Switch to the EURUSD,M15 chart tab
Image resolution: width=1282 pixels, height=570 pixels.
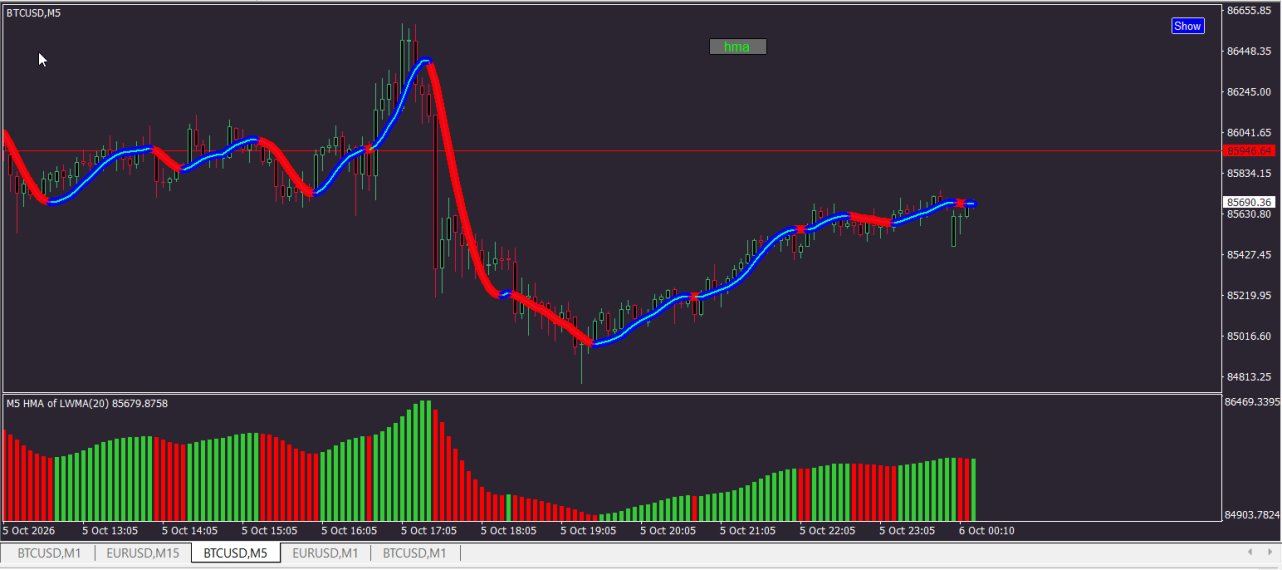tap(142, 553)
